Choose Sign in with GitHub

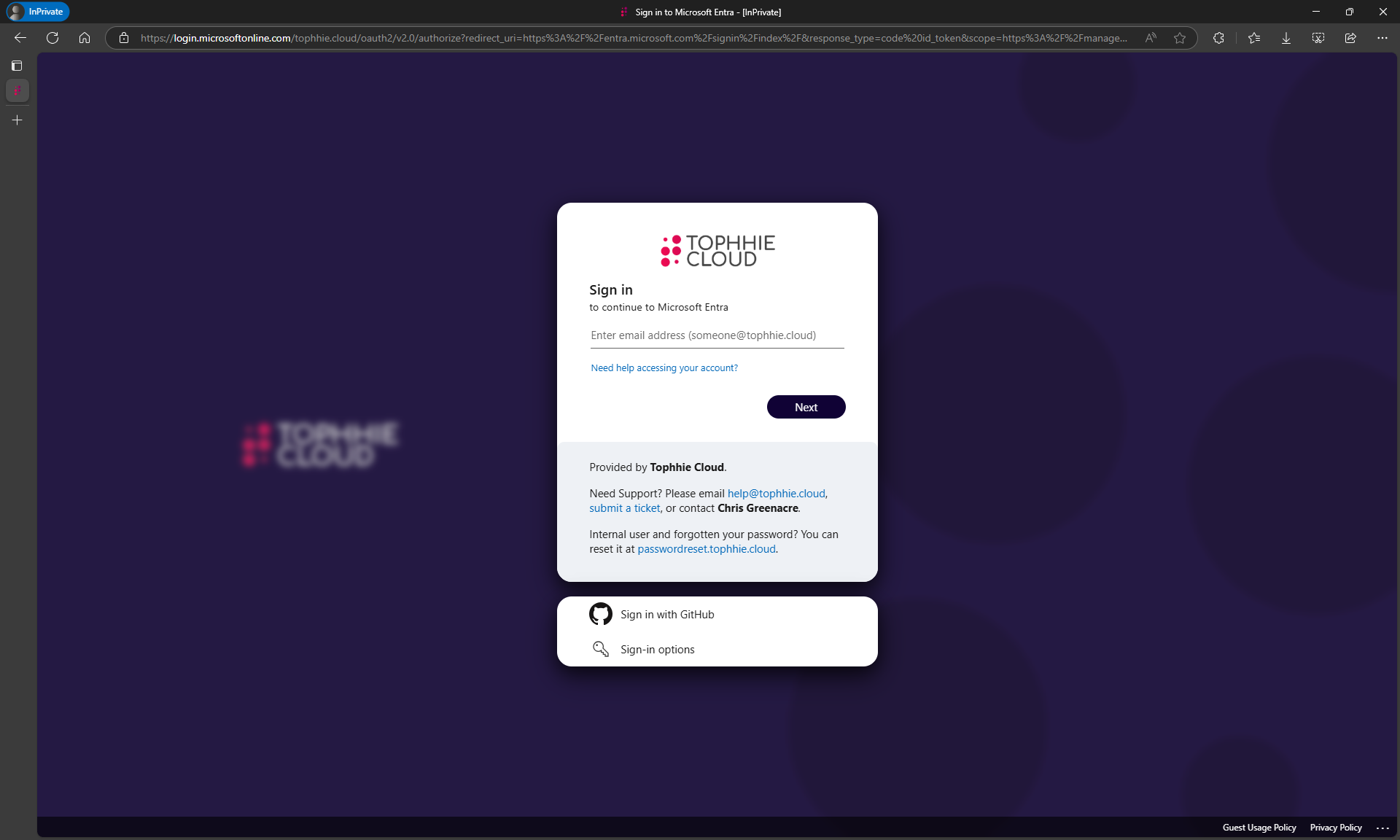click(717, 614)
